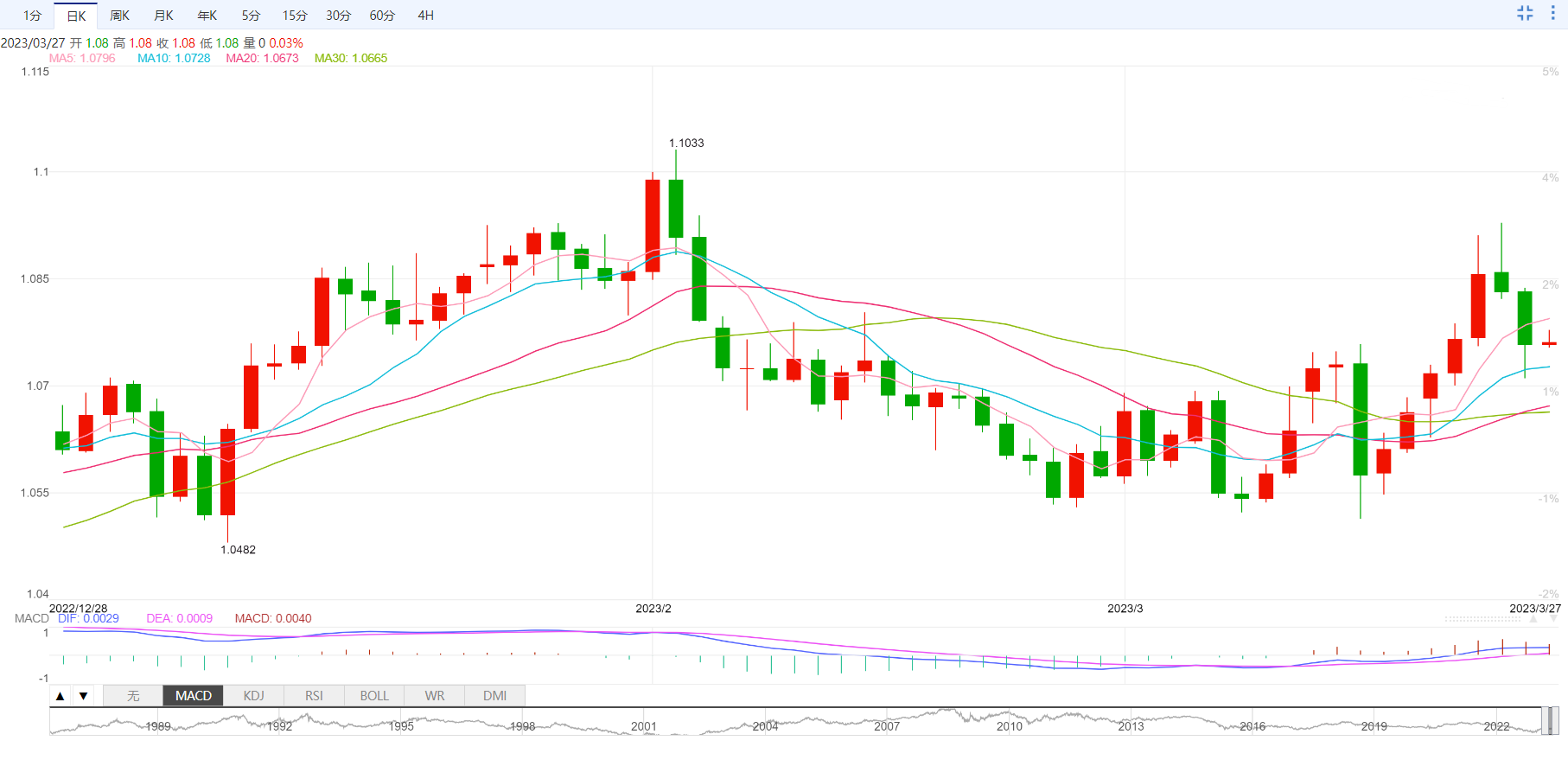Switch to 60分 timeframe tab
The width and height of the screenshot is (1568, 766).
coord(382,16)
